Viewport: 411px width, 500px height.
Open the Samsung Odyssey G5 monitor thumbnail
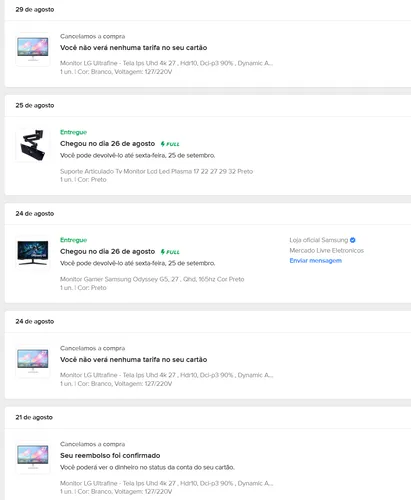click(x=33, y=253)
